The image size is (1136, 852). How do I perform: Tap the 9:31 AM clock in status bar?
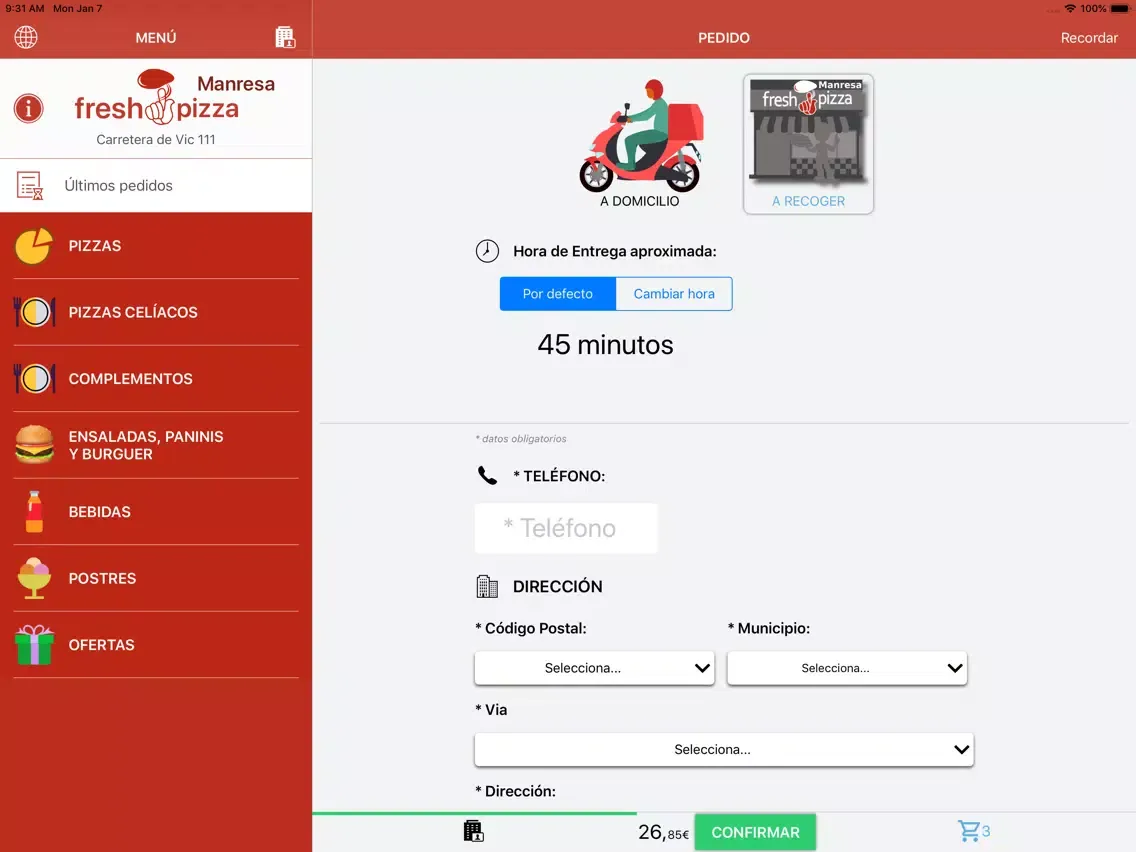click(25, 9)
